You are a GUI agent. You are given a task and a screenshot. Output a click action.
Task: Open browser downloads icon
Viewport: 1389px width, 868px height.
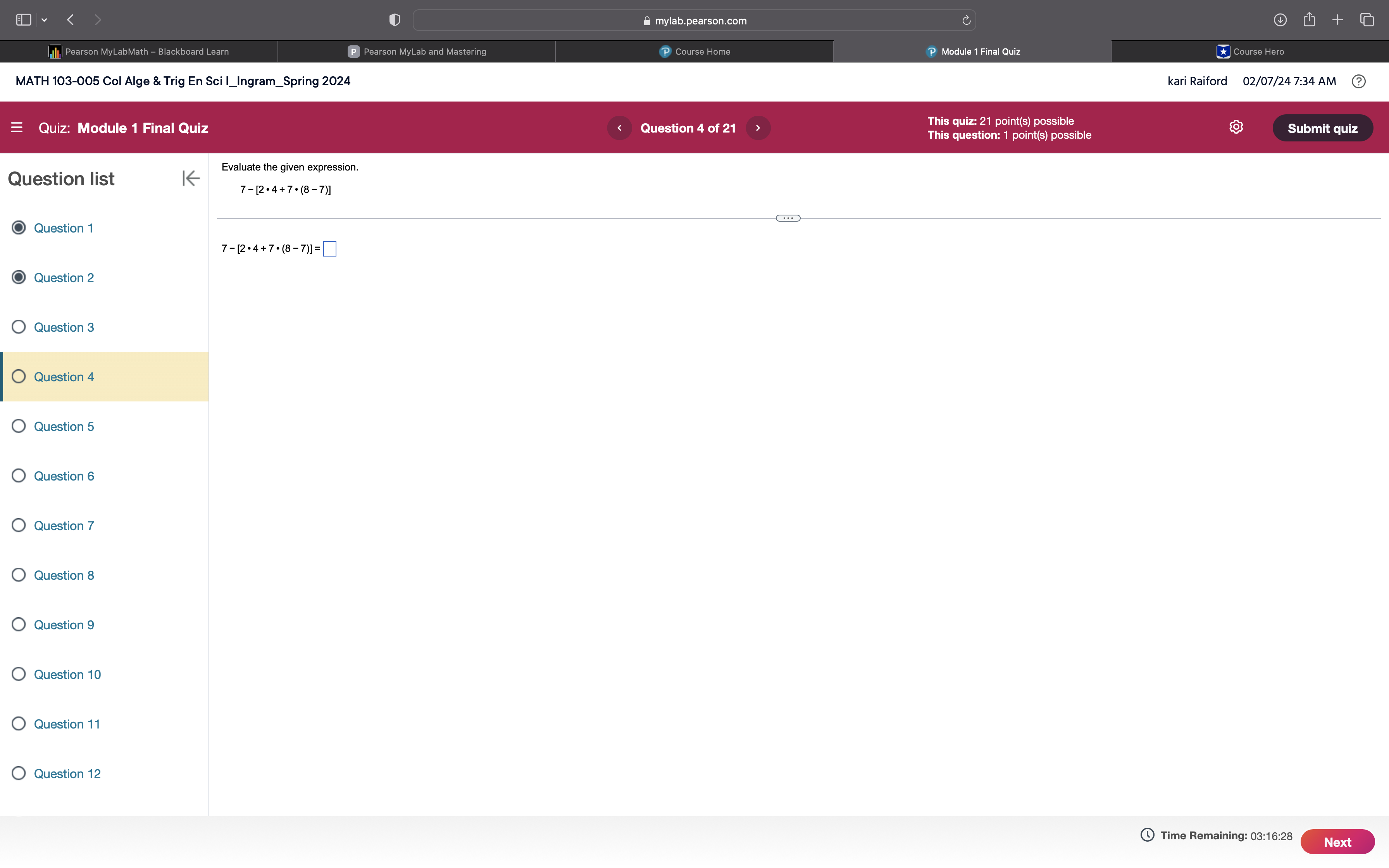point(1279,20)
